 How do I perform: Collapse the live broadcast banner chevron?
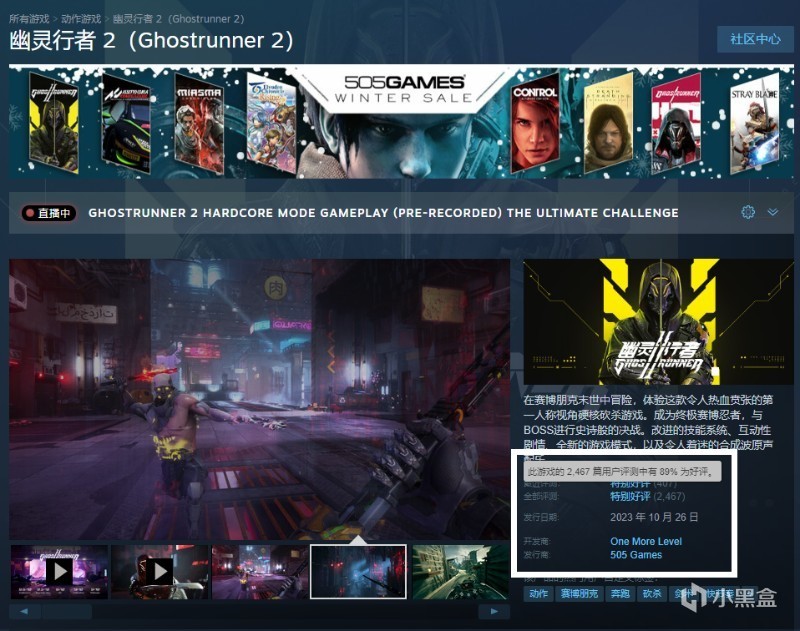pyautogui.click(x=773, y=212)
